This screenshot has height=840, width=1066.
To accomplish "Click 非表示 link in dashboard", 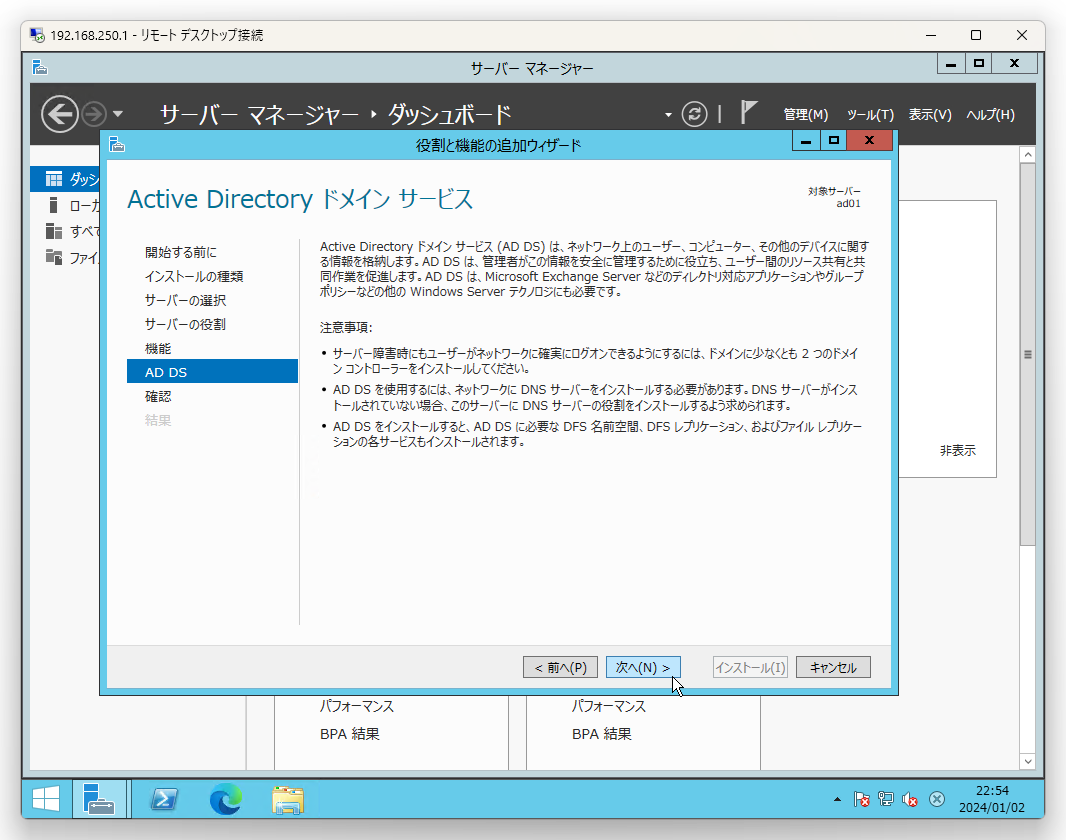I will click(x=957, y=451).
